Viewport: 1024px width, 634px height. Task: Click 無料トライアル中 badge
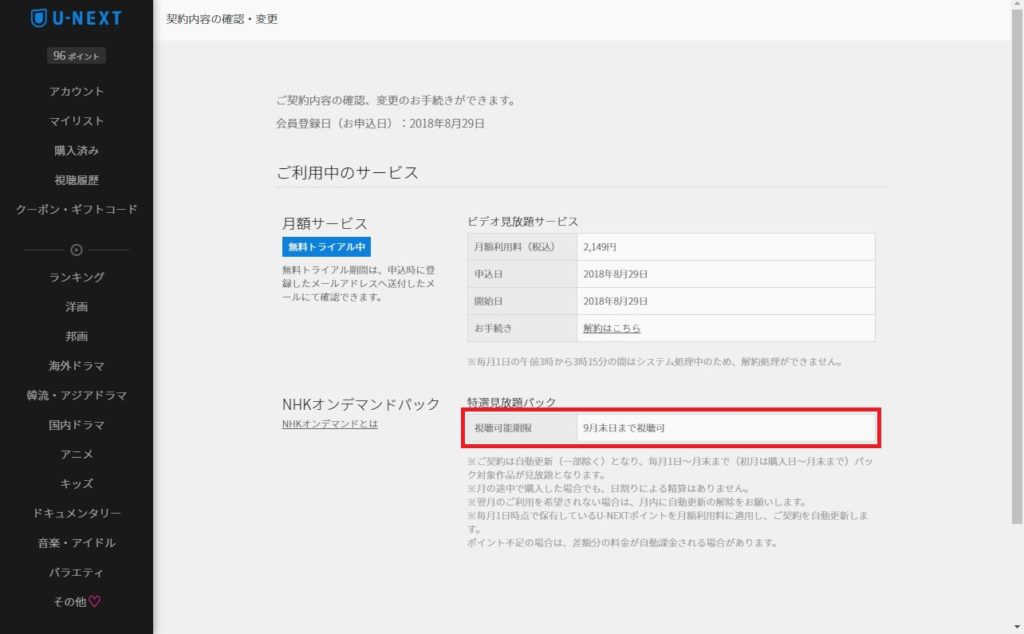click(x=326, y=248)
